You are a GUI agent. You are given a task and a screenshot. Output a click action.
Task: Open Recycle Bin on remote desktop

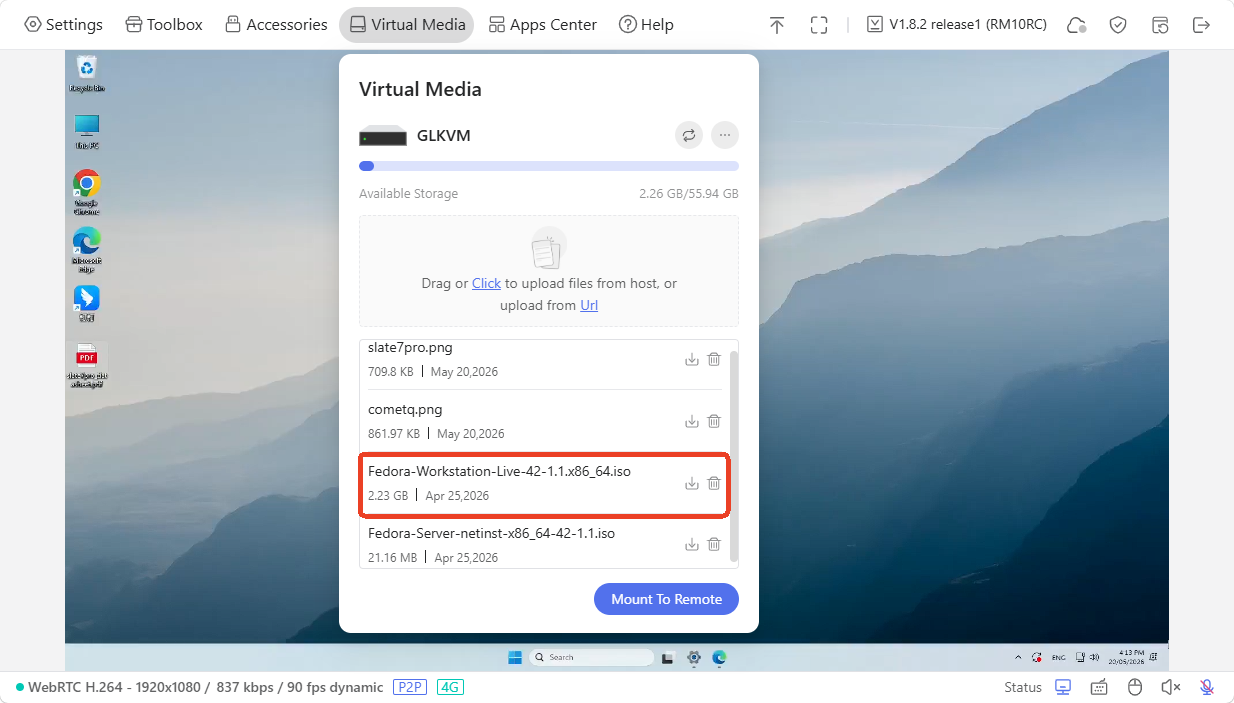click(x=87, y=74)
